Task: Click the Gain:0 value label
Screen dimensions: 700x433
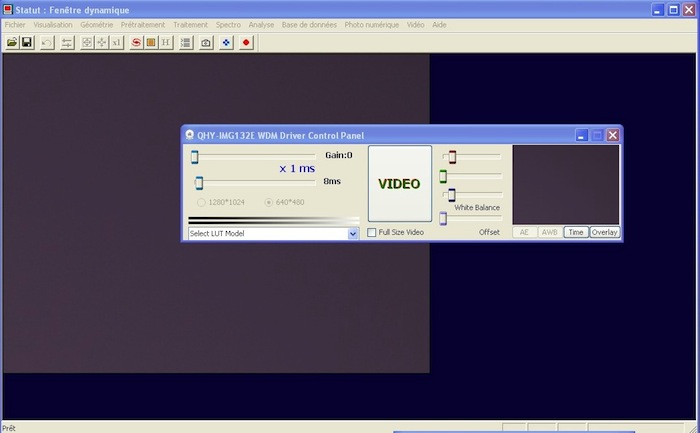Action: tap(339, 155)
